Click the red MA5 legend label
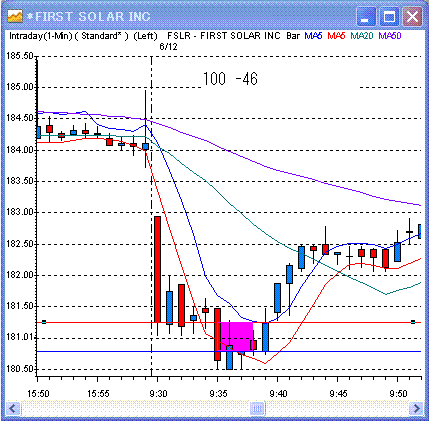 pyautogui.click(x=336, y=36)
